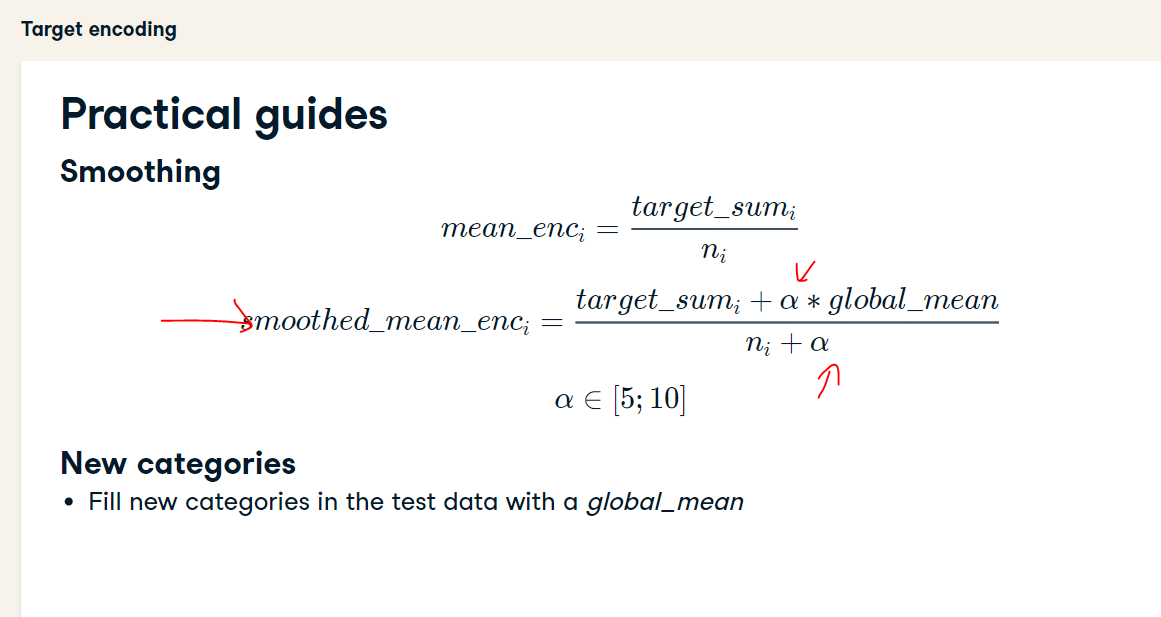The image size is (1161, 617).
Task: Click the italic 'global_mean' text in bullet
Action: tap(665, 502)
